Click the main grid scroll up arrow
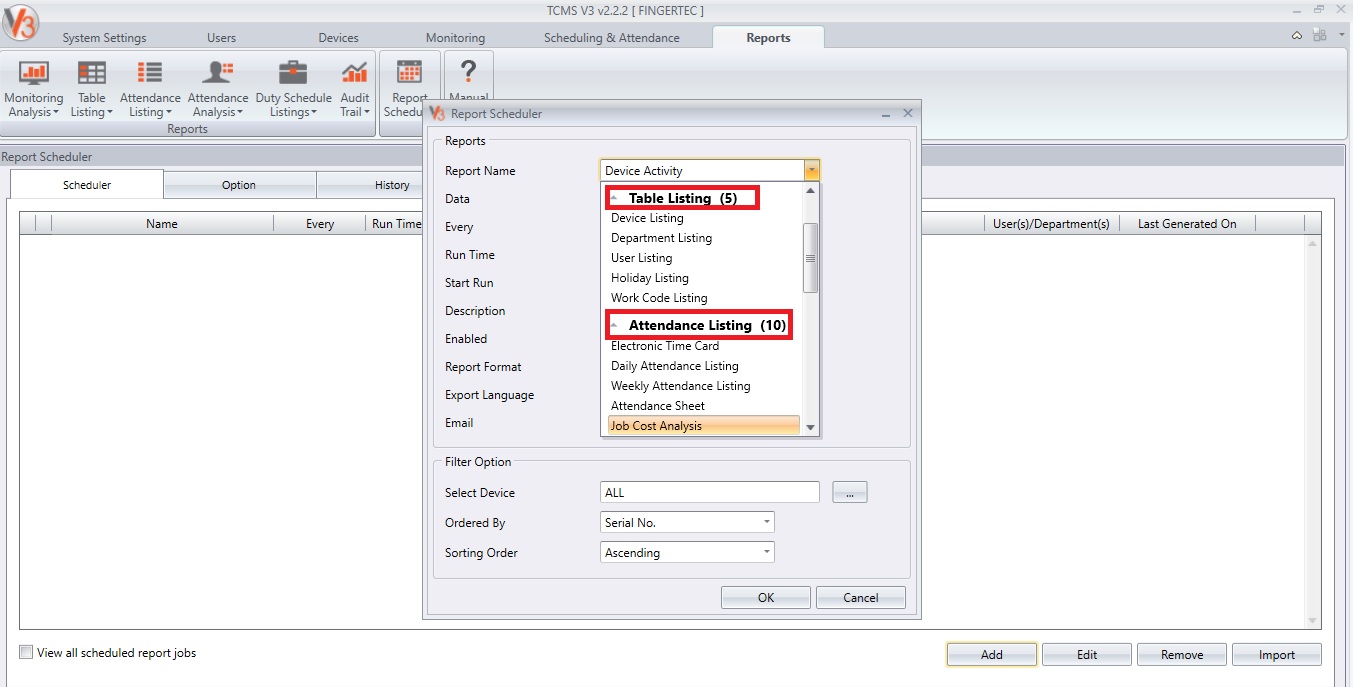1353x687 pixels. click(1313, 243)
